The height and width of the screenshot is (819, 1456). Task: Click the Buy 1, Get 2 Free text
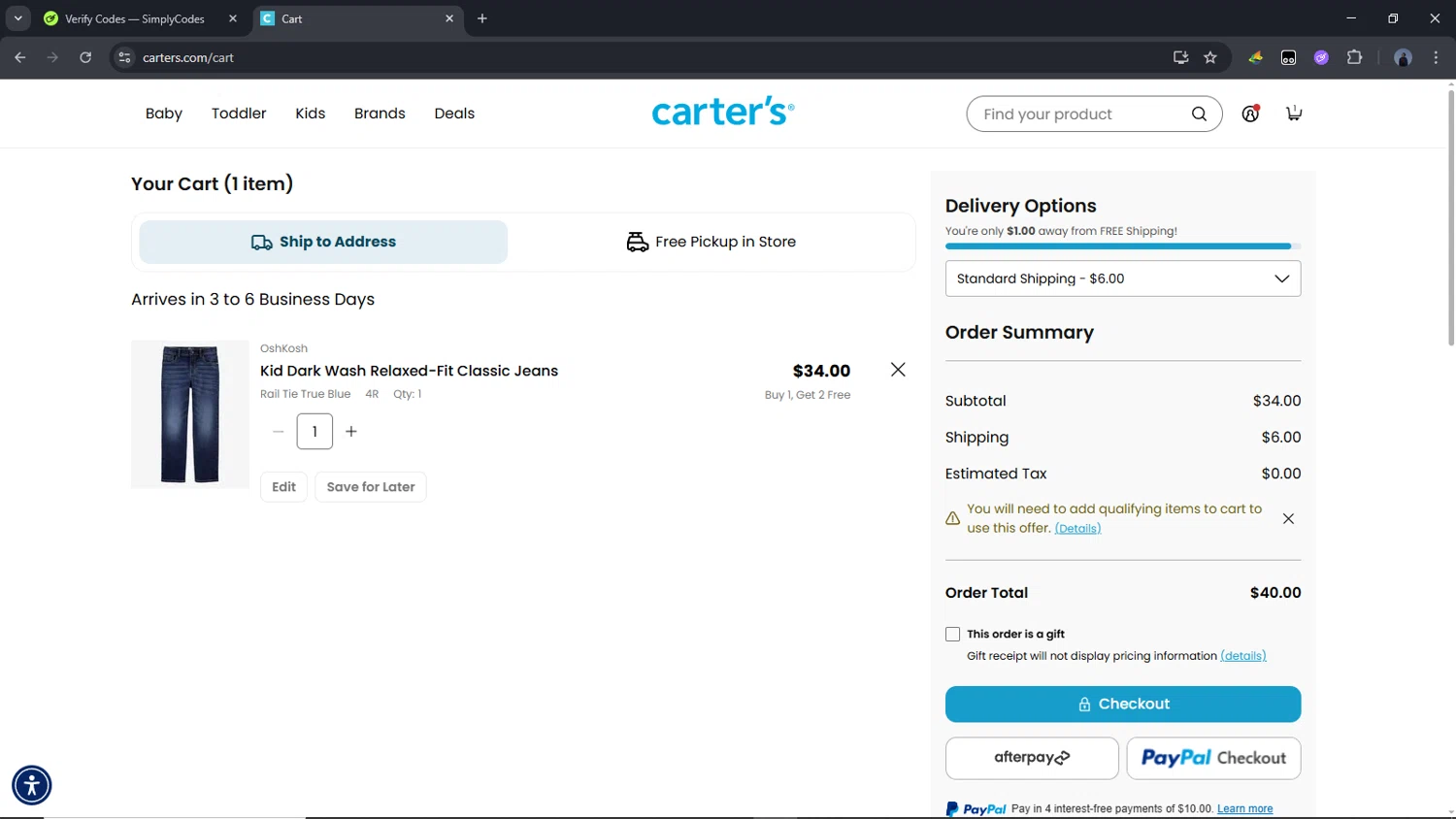click(x=808, y=395)
